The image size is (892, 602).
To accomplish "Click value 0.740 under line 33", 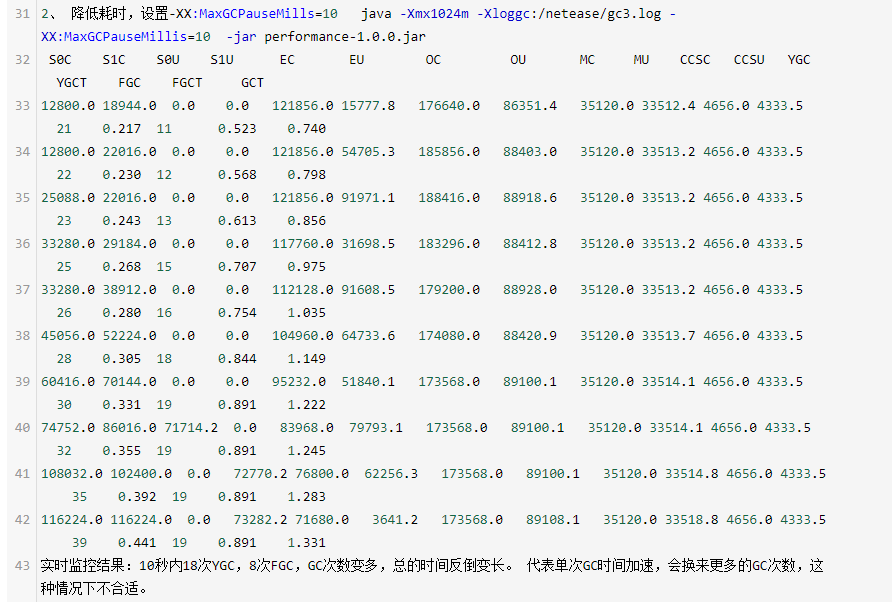I will click(307, 129).
